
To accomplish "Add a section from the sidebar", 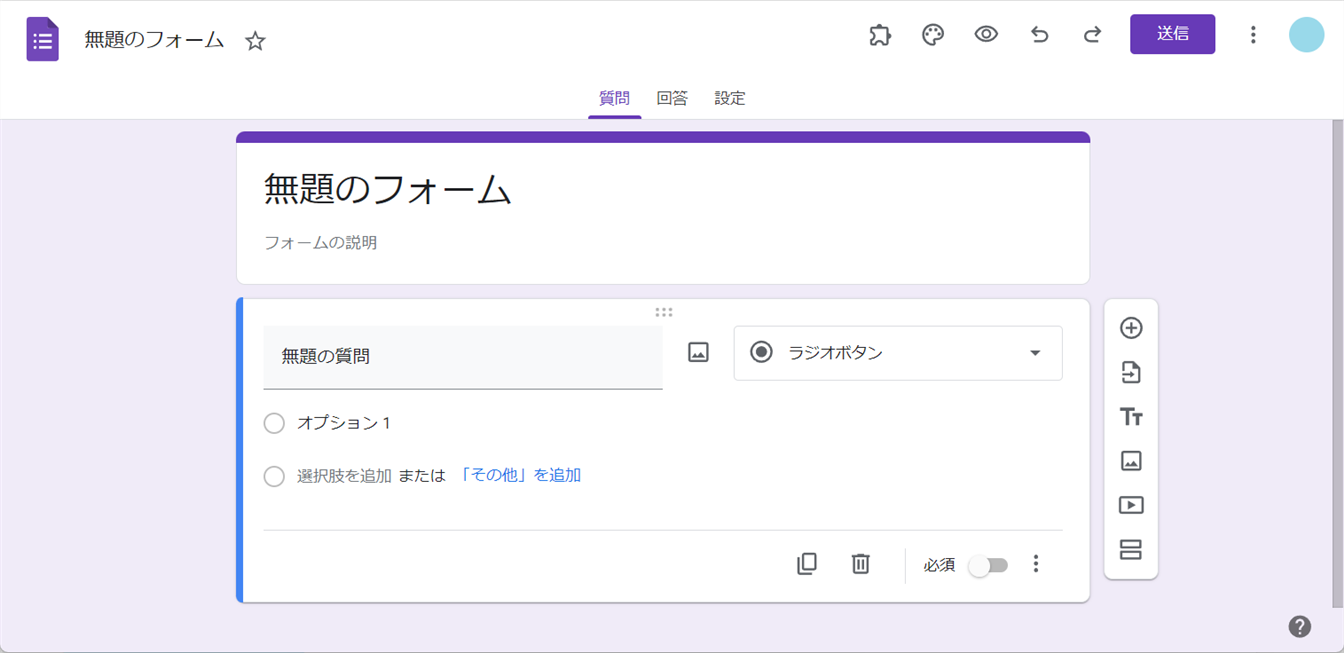I will [1130, 550].
